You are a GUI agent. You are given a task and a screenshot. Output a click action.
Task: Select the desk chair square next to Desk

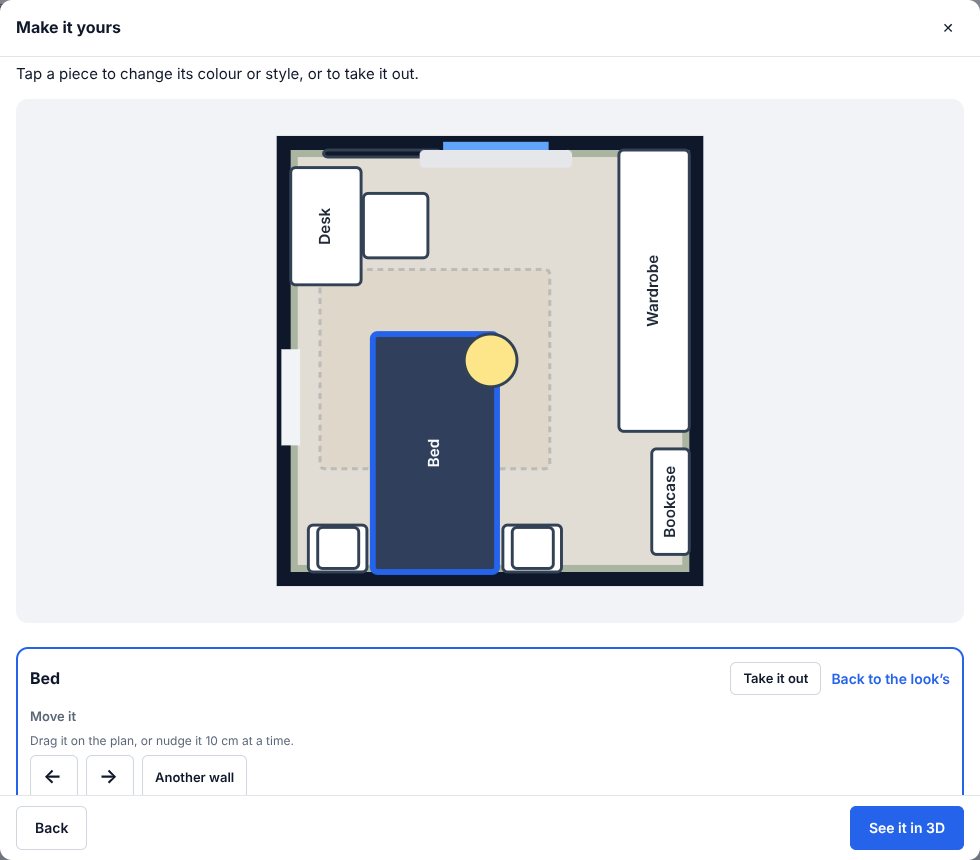click(x=396, y=226)
